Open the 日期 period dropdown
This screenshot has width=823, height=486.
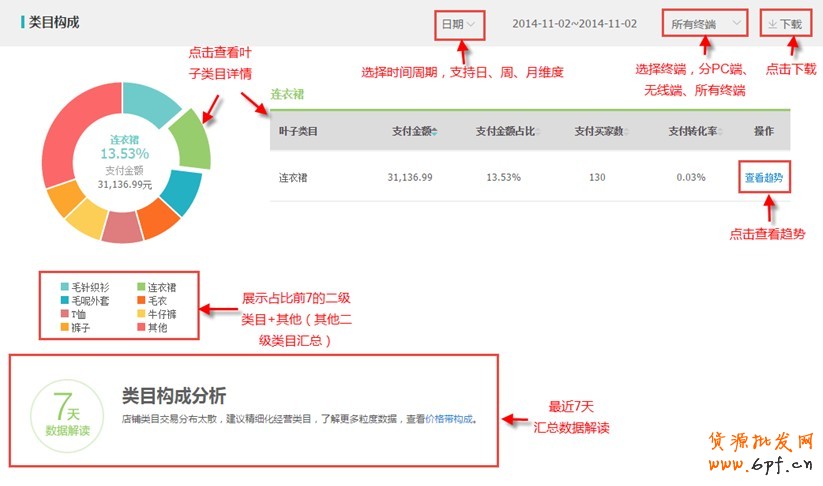click(x=458, y=24)
